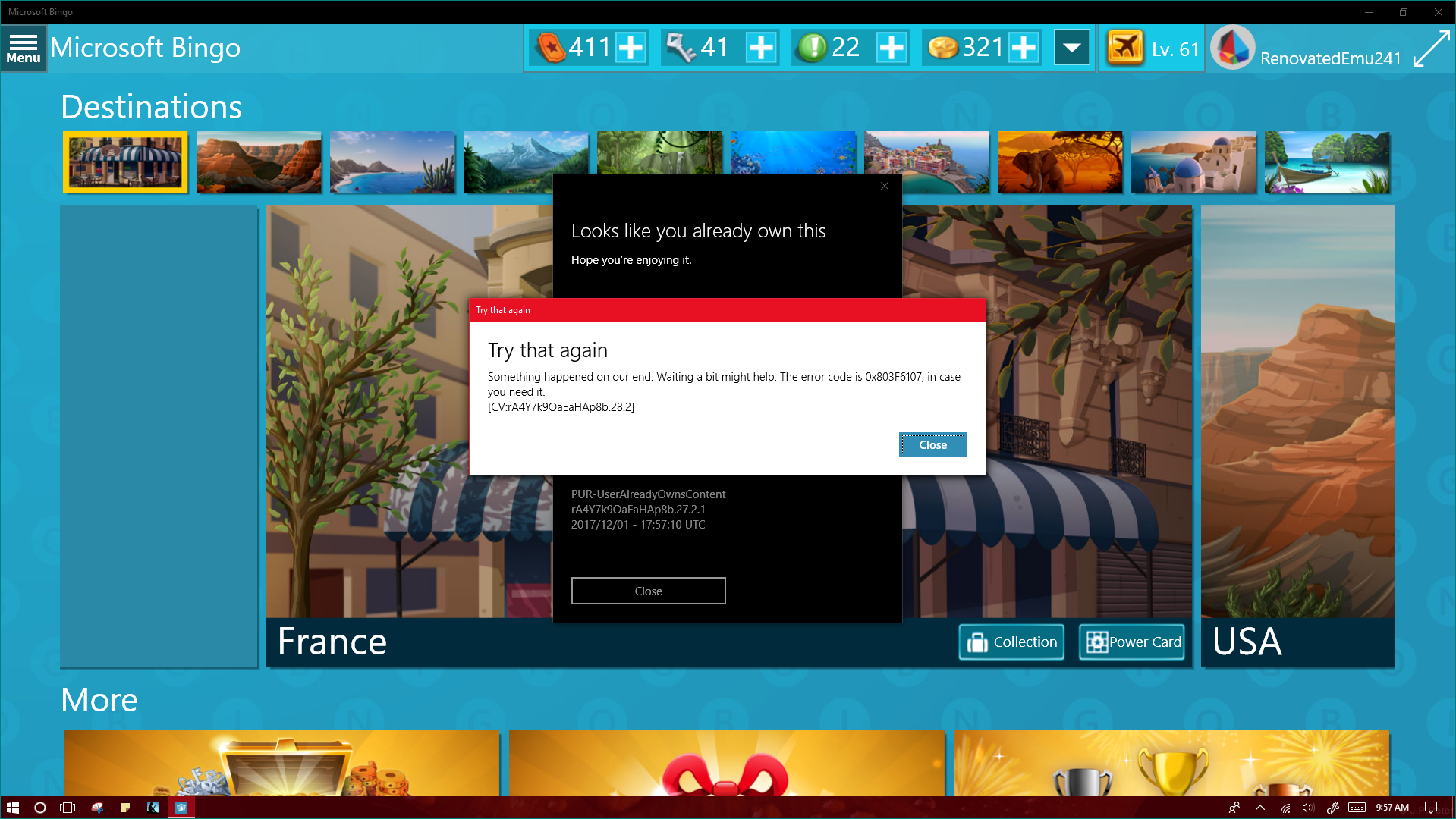
Task: Click the silver key currency icon
Action: 681,48
